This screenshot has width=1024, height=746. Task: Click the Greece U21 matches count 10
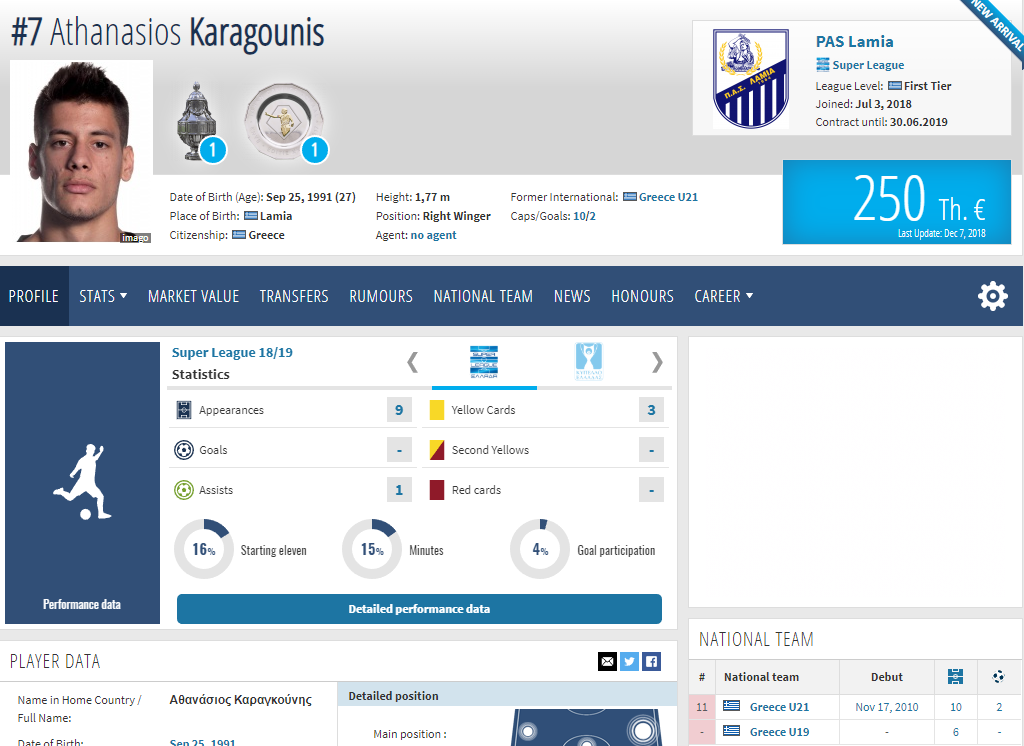coord(955,707)
